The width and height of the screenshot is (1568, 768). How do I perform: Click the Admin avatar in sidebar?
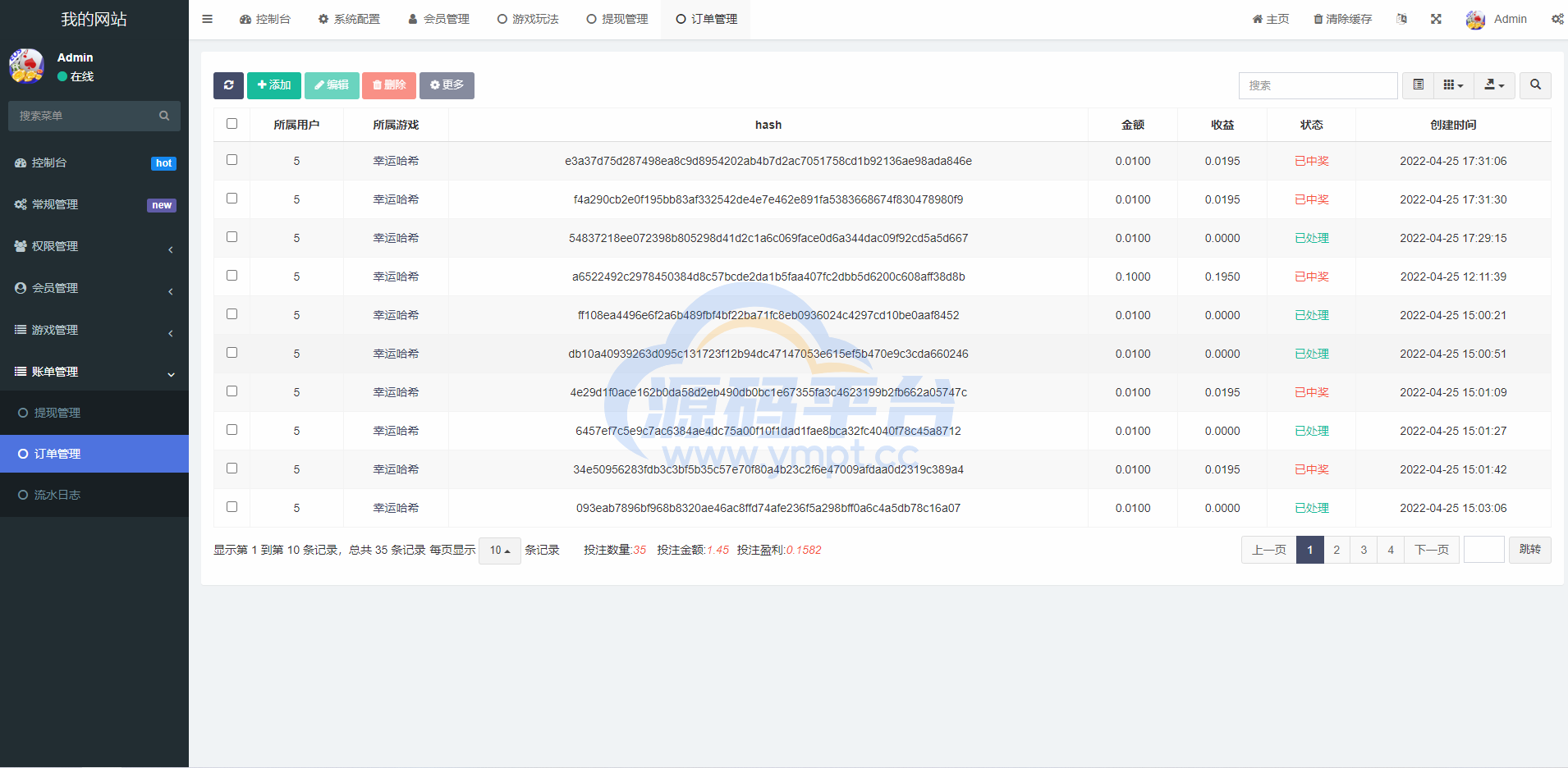(26, 66)
